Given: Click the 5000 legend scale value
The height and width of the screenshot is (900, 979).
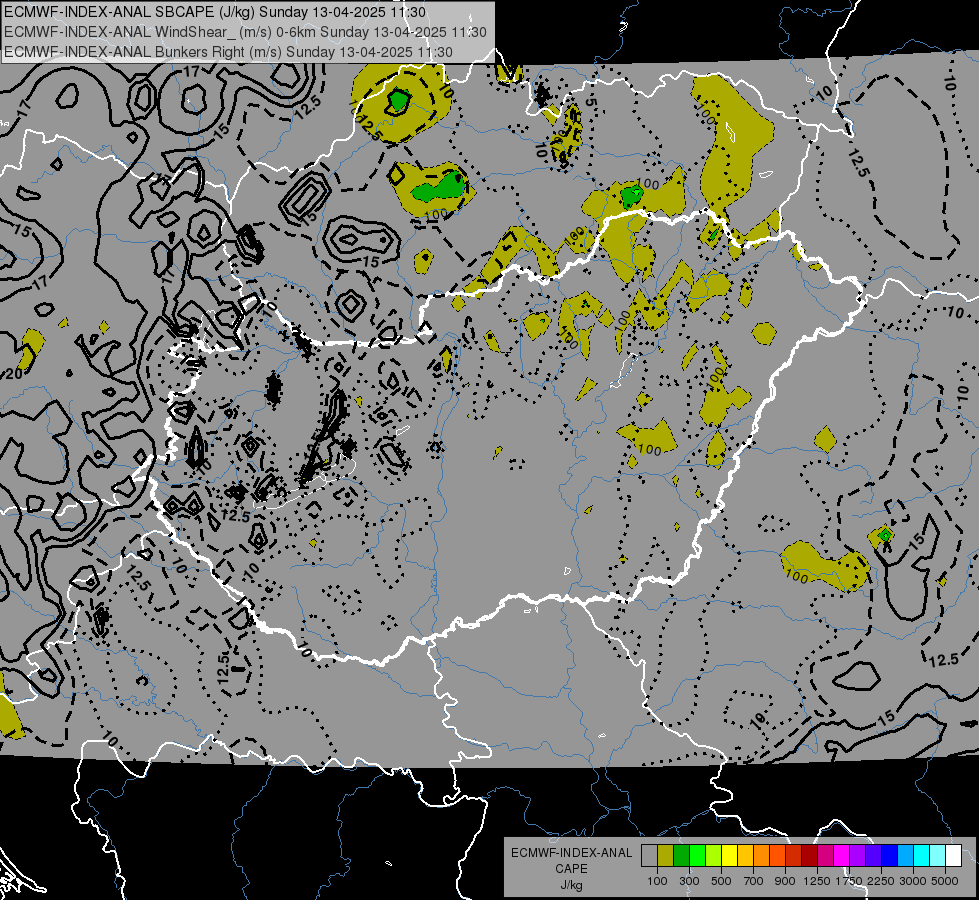Looking at the screenshot, I should (945, 881).
